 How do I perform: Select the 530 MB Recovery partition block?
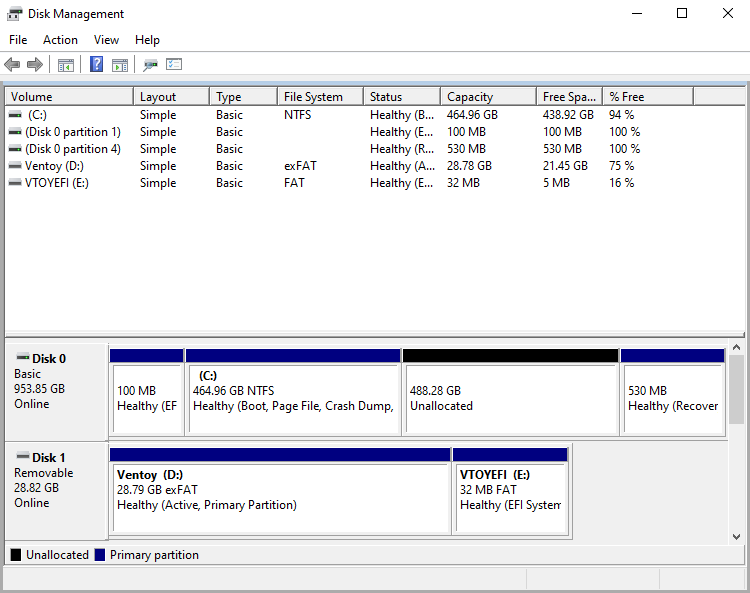[x=672, y=398]
